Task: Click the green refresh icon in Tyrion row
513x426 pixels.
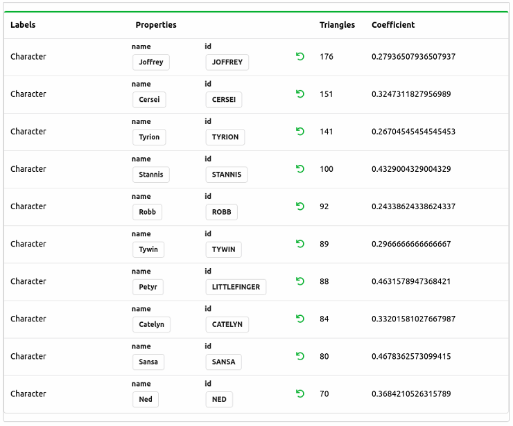Action: tap(300, 131)
